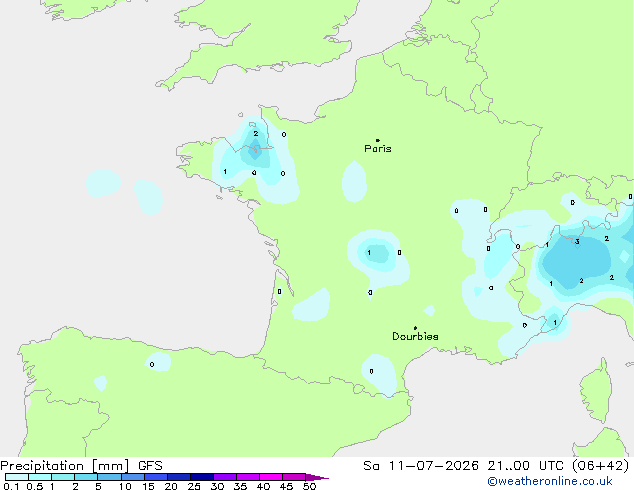Pick the 10–15 mm blue legend swatch
The width and height of the screenshot is (634, 490).
coord(133,477)
